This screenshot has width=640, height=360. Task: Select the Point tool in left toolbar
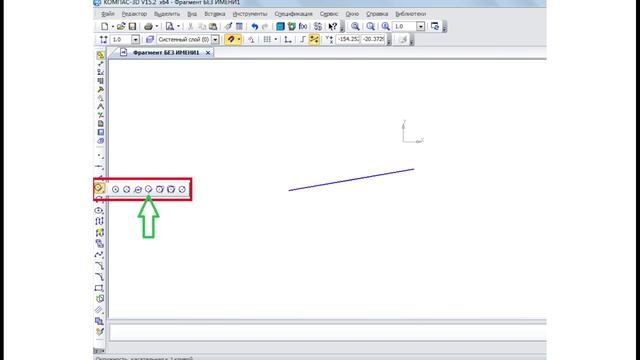click(x=100, y=156)
